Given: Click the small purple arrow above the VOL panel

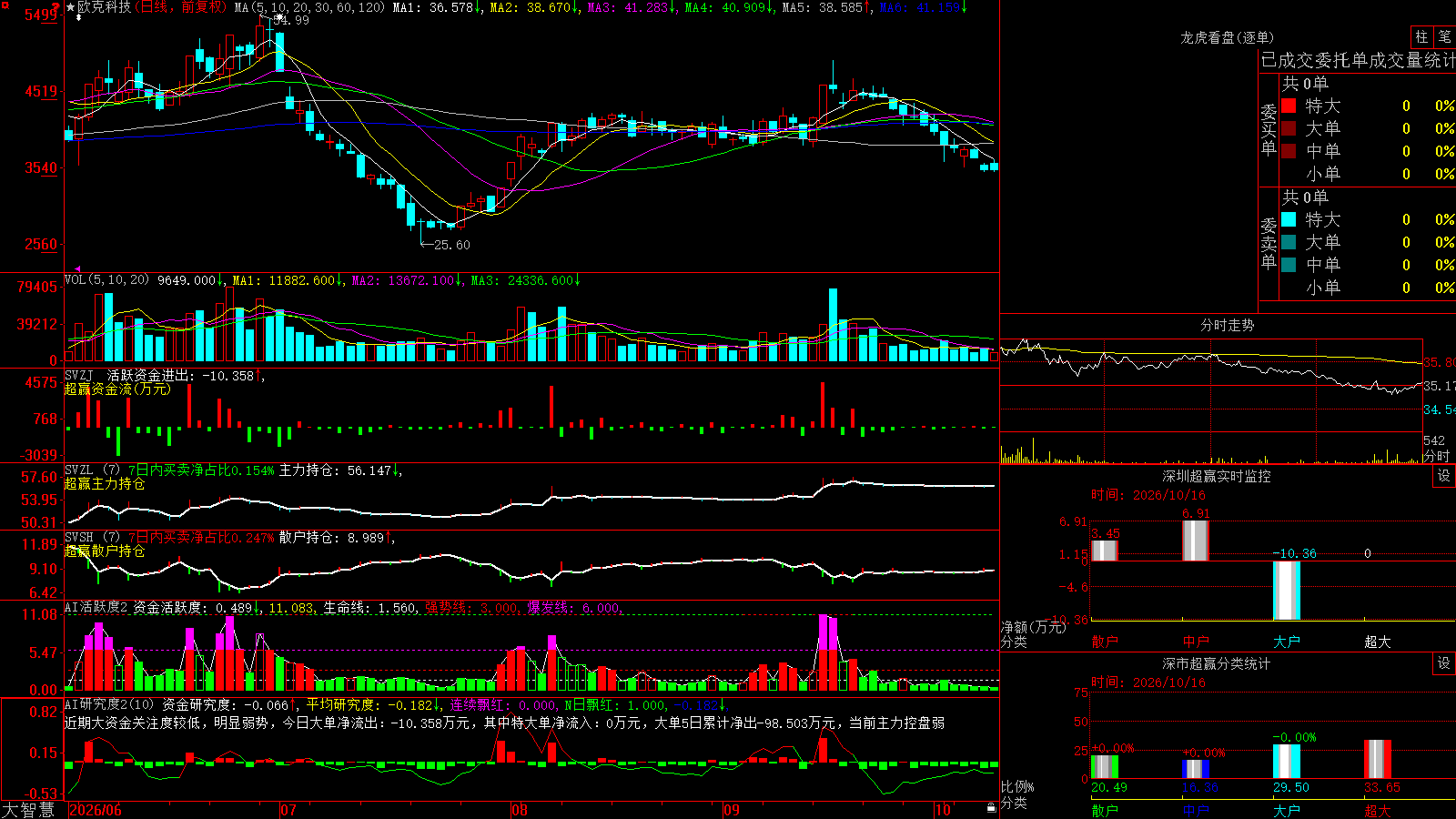Looking at the screenshot, I should point(76,268).
